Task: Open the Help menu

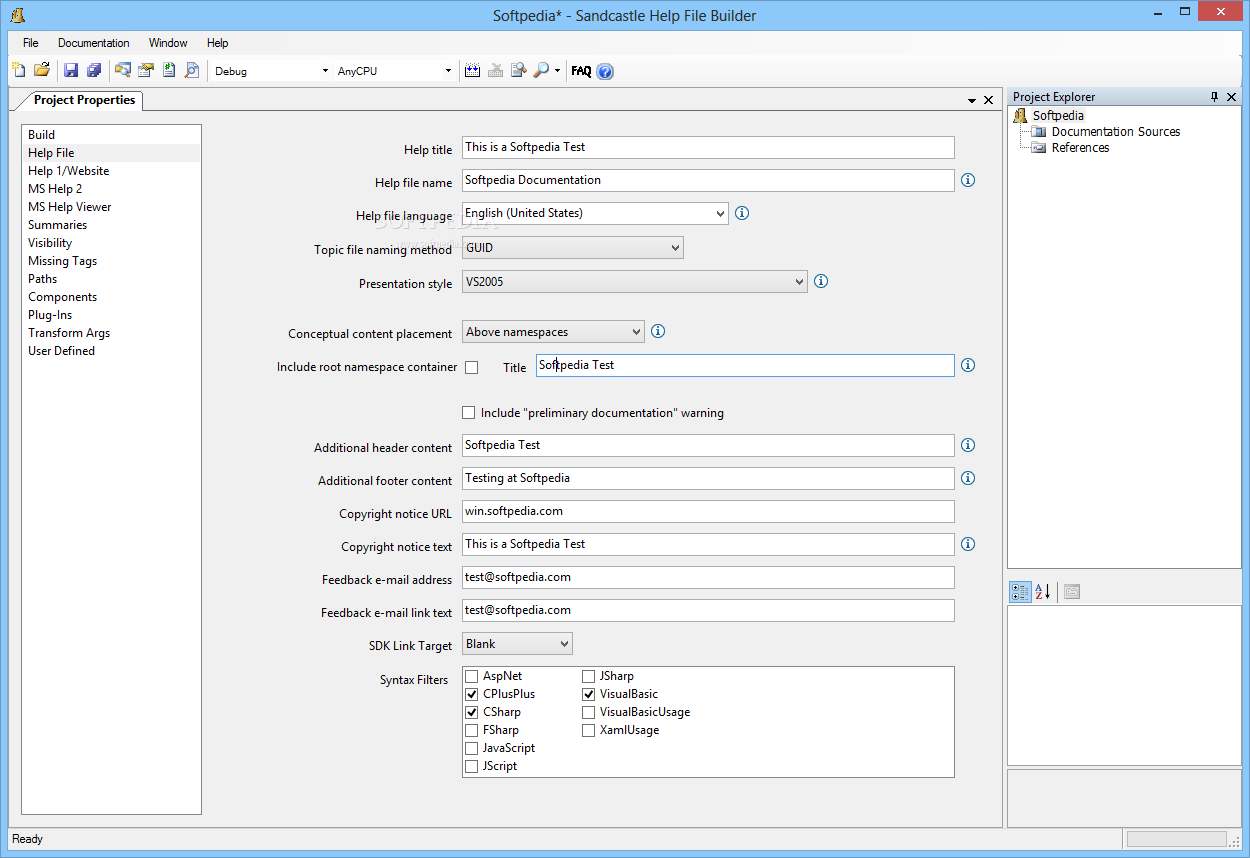Action: coord(218,43)
